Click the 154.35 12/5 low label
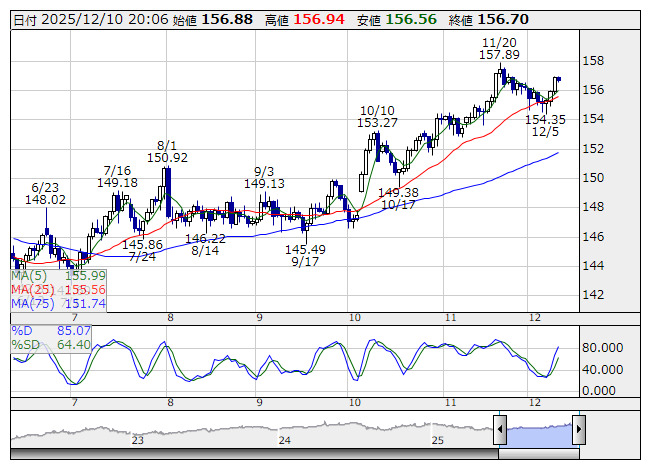The image size is (653, 470). tap(546, 126)
